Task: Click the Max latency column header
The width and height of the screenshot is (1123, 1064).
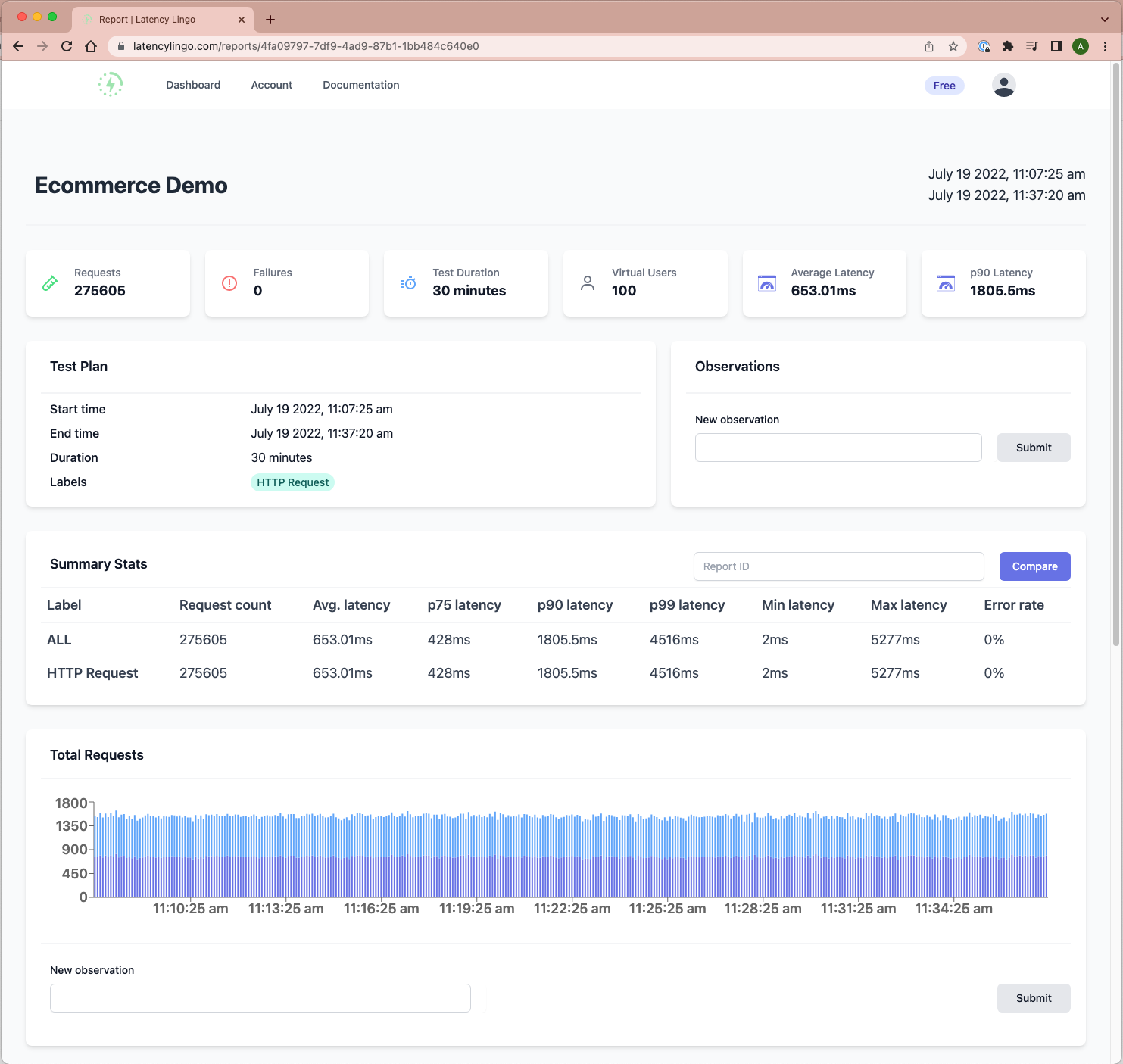Action: (x=909, y=605)
